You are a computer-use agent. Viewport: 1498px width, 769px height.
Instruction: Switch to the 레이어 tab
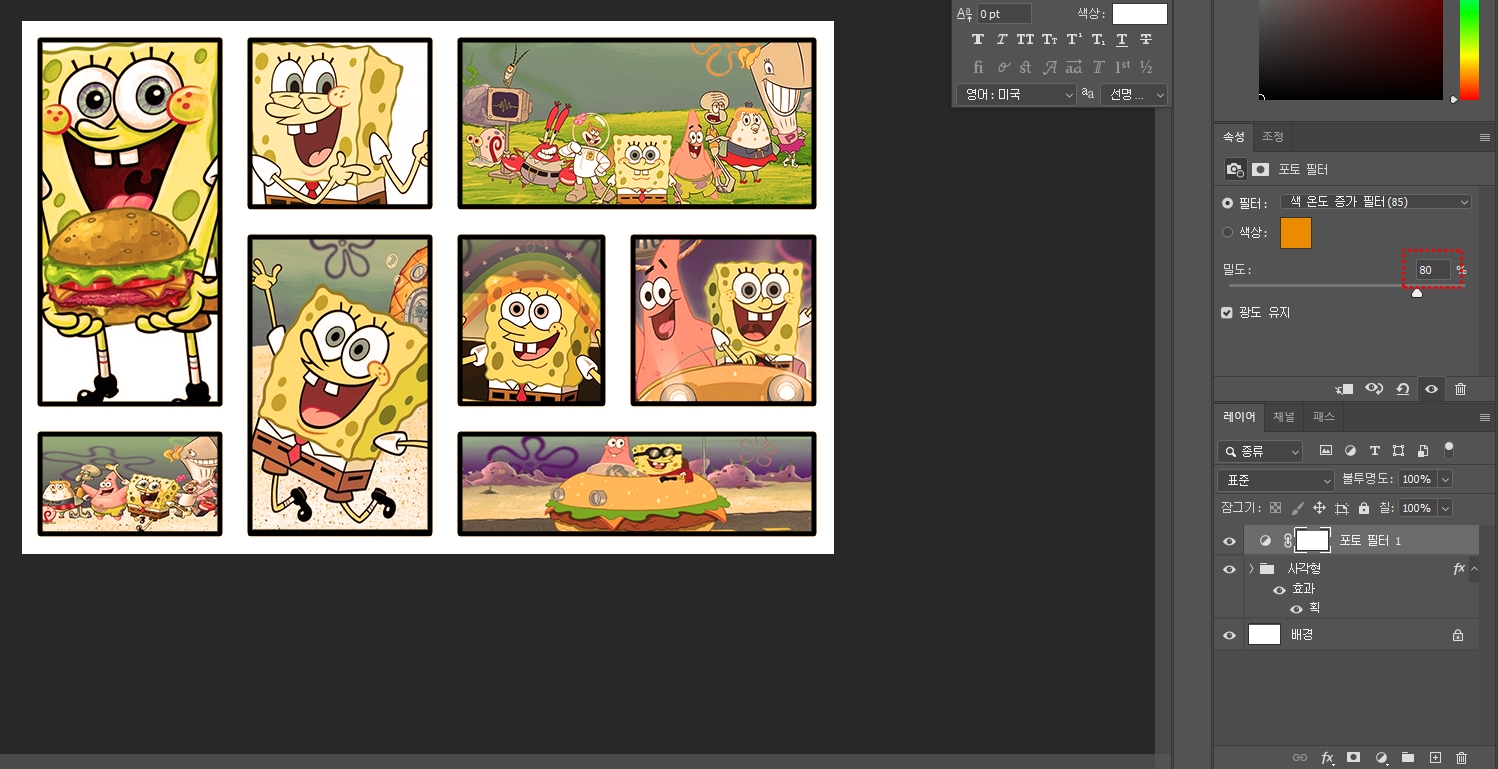pos(1239,416)
